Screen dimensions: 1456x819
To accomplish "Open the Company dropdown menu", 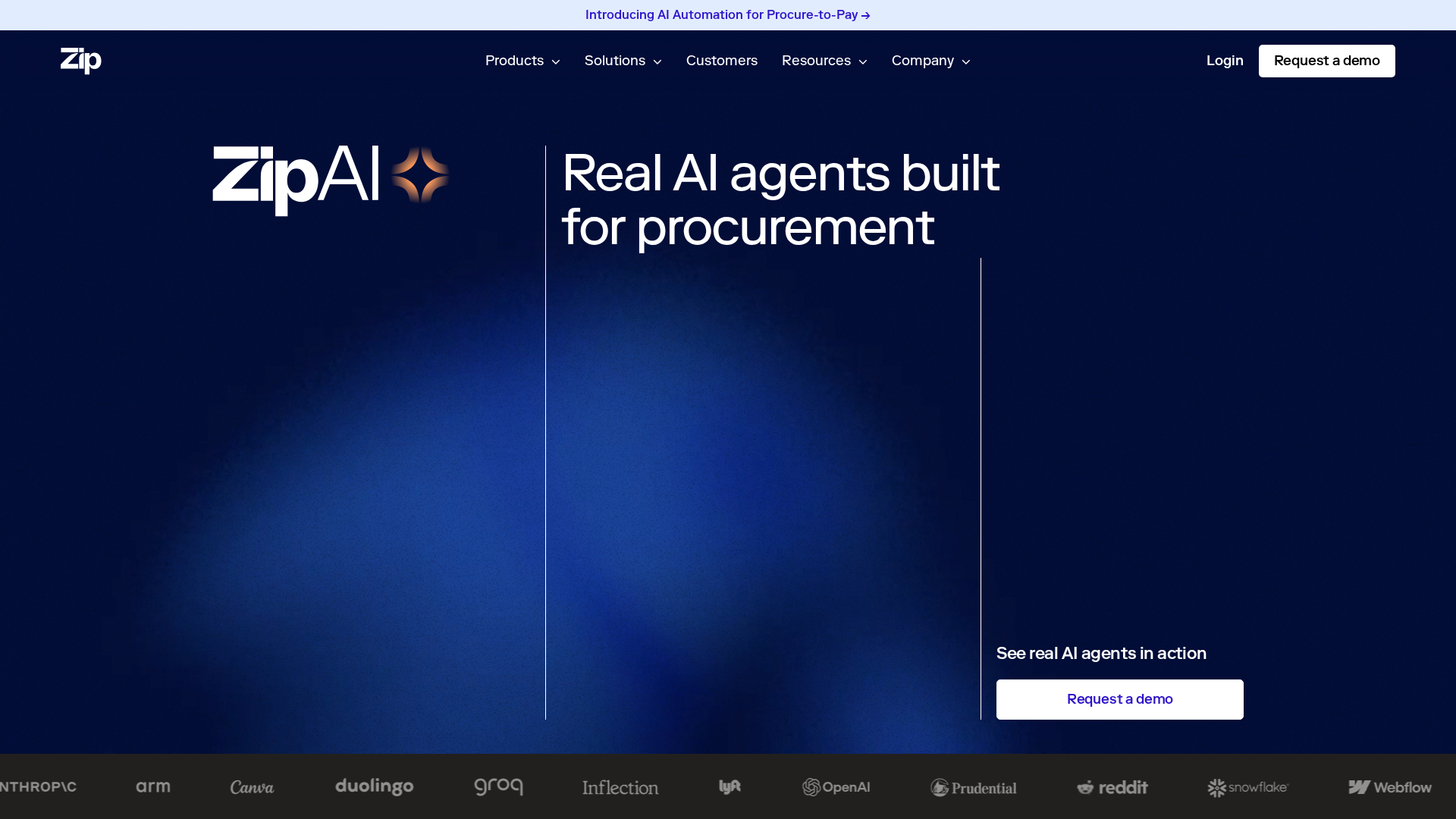I will pyautogui.click(x=930, y=61).
